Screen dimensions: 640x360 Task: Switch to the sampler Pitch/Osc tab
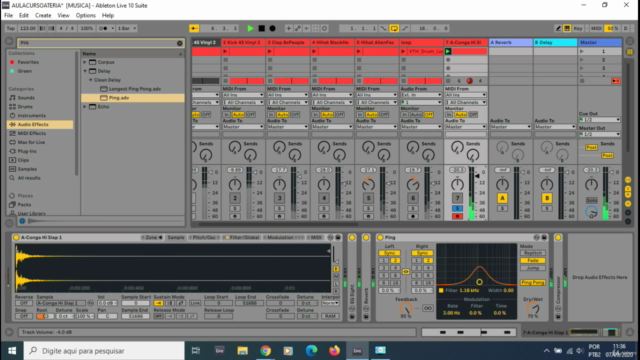click(x=204, y=237)
